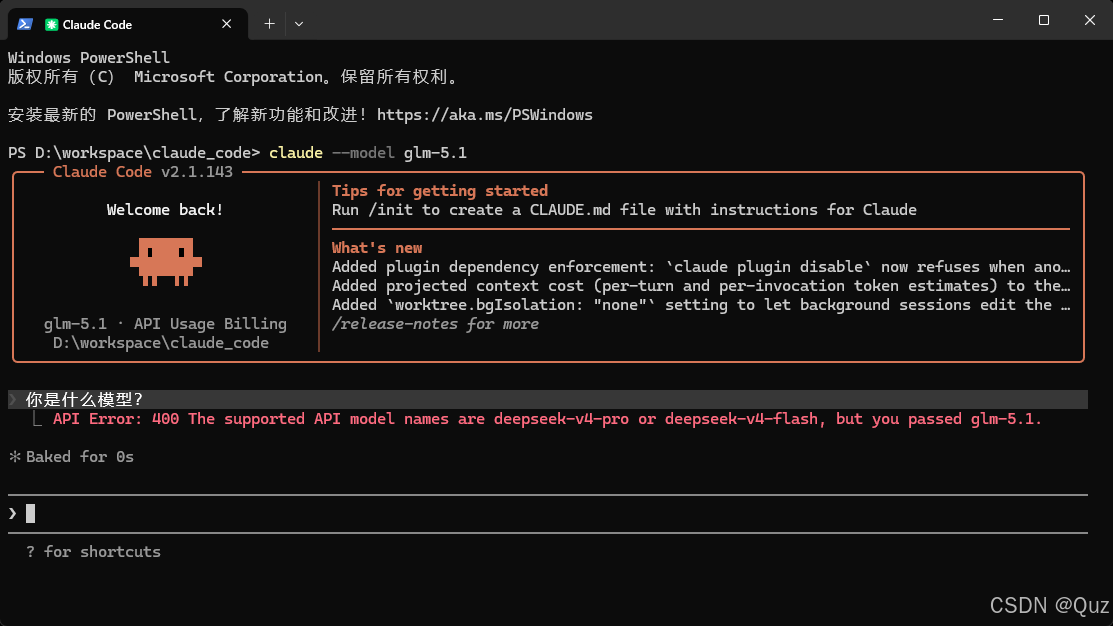Click the "What's new" heading

tap(377, 248)
